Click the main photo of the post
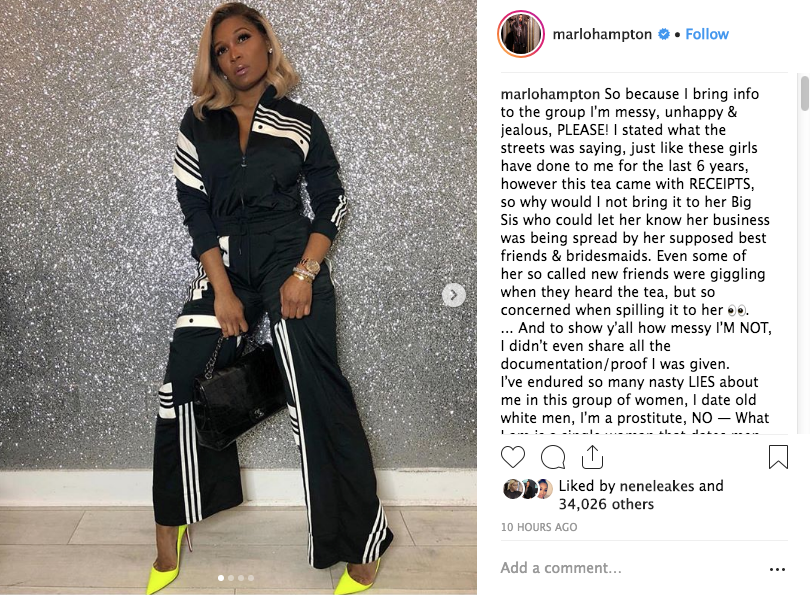 coord(238,298)
